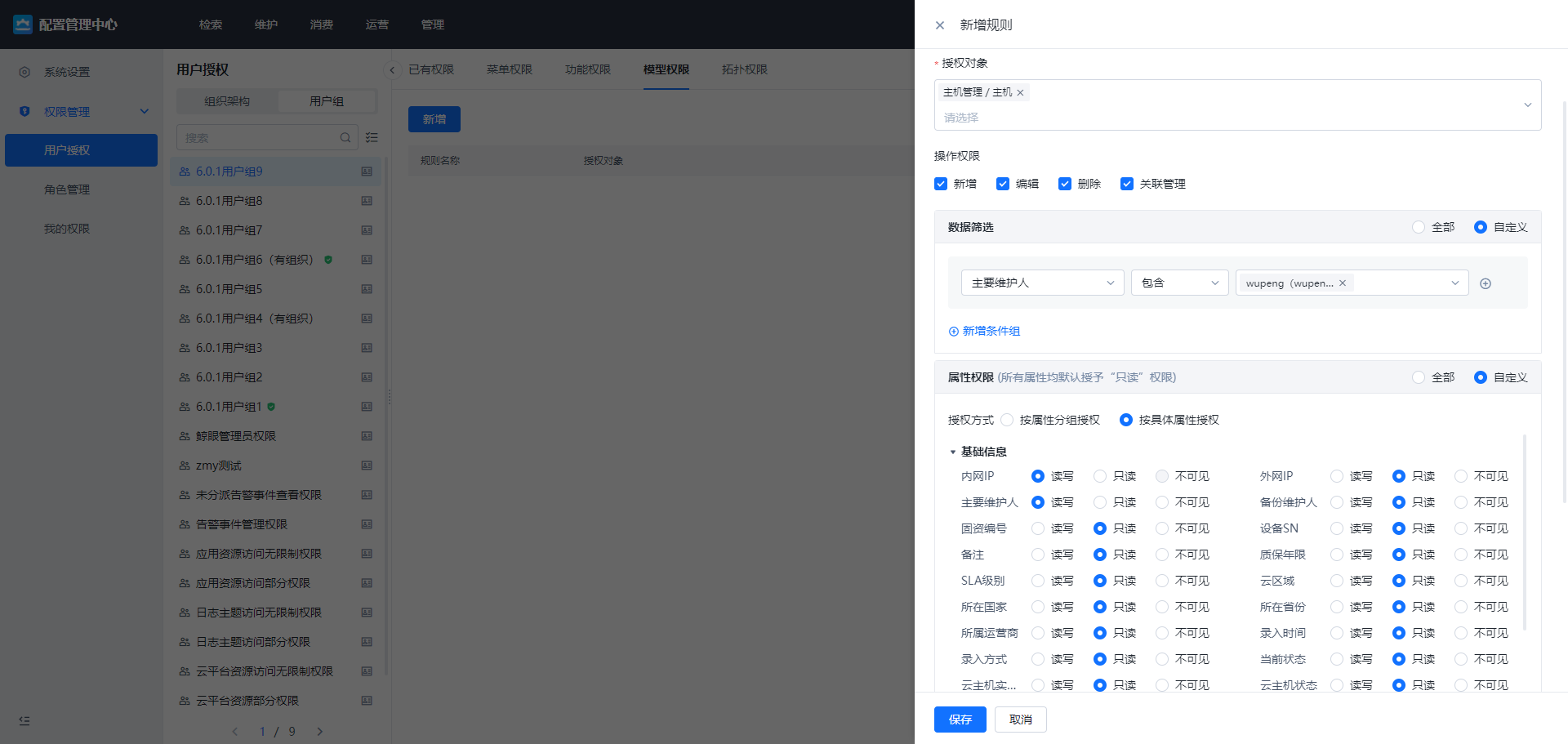Viewport: 1568px width, 744px height.
Task: Open the 包含 operator dropdown
Action: [x=1179, y=283]
